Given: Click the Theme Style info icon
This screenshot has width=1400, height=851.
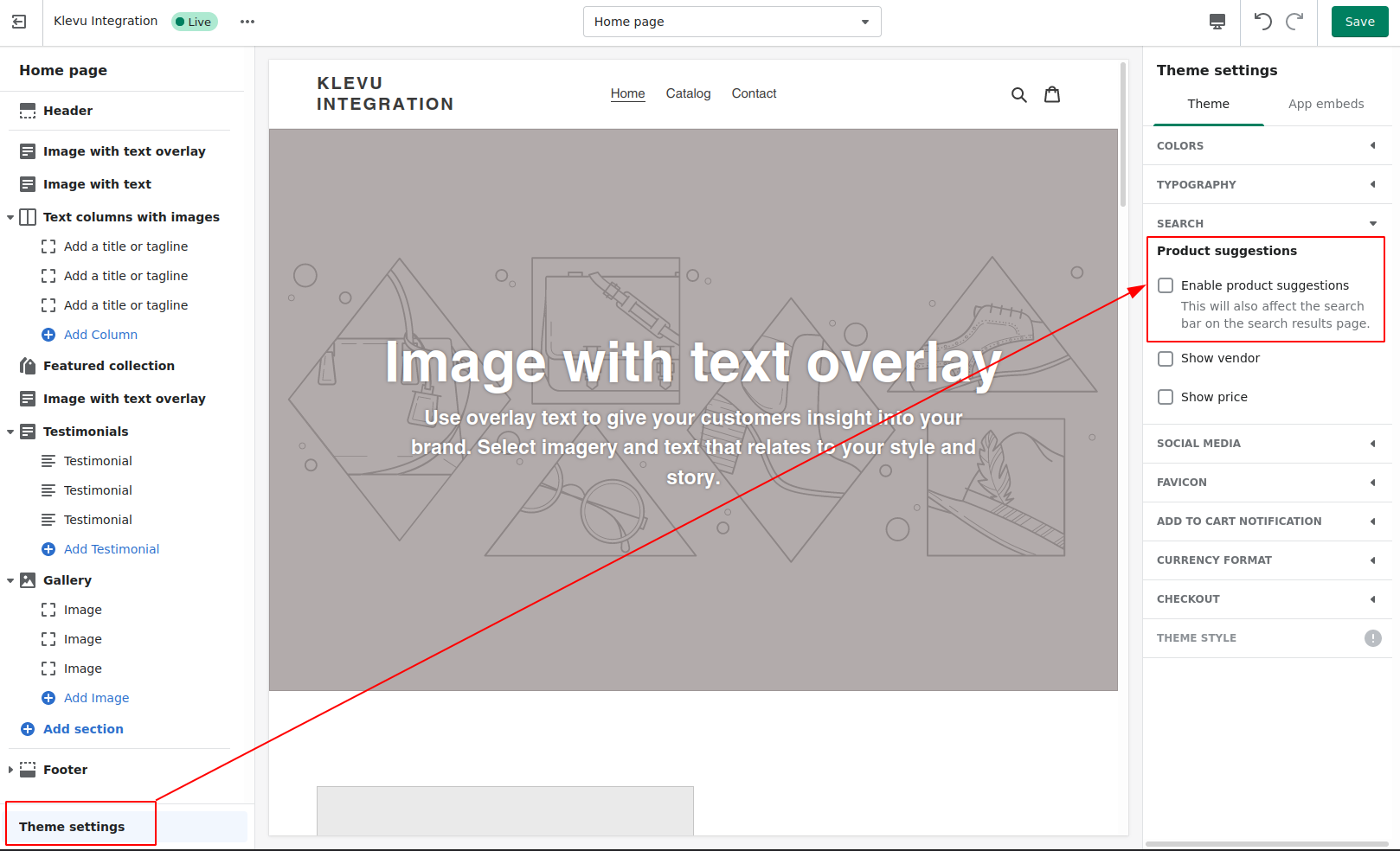Looking at the screenshot, I should (x=1372, y=638).
